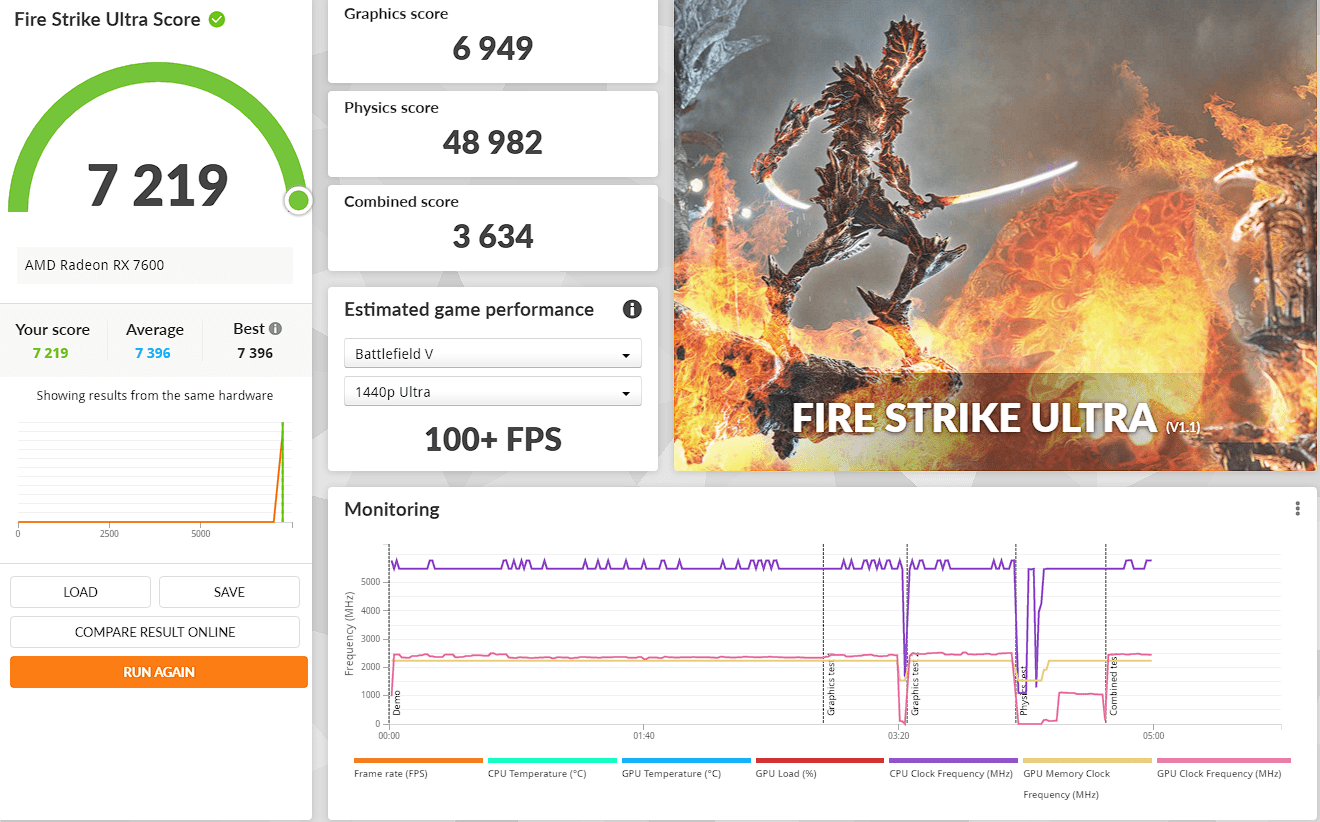This screenshot has width=1320, height=822.
Task: Open the Estimated game performance info icon
Action: click(x=632, y=309)
